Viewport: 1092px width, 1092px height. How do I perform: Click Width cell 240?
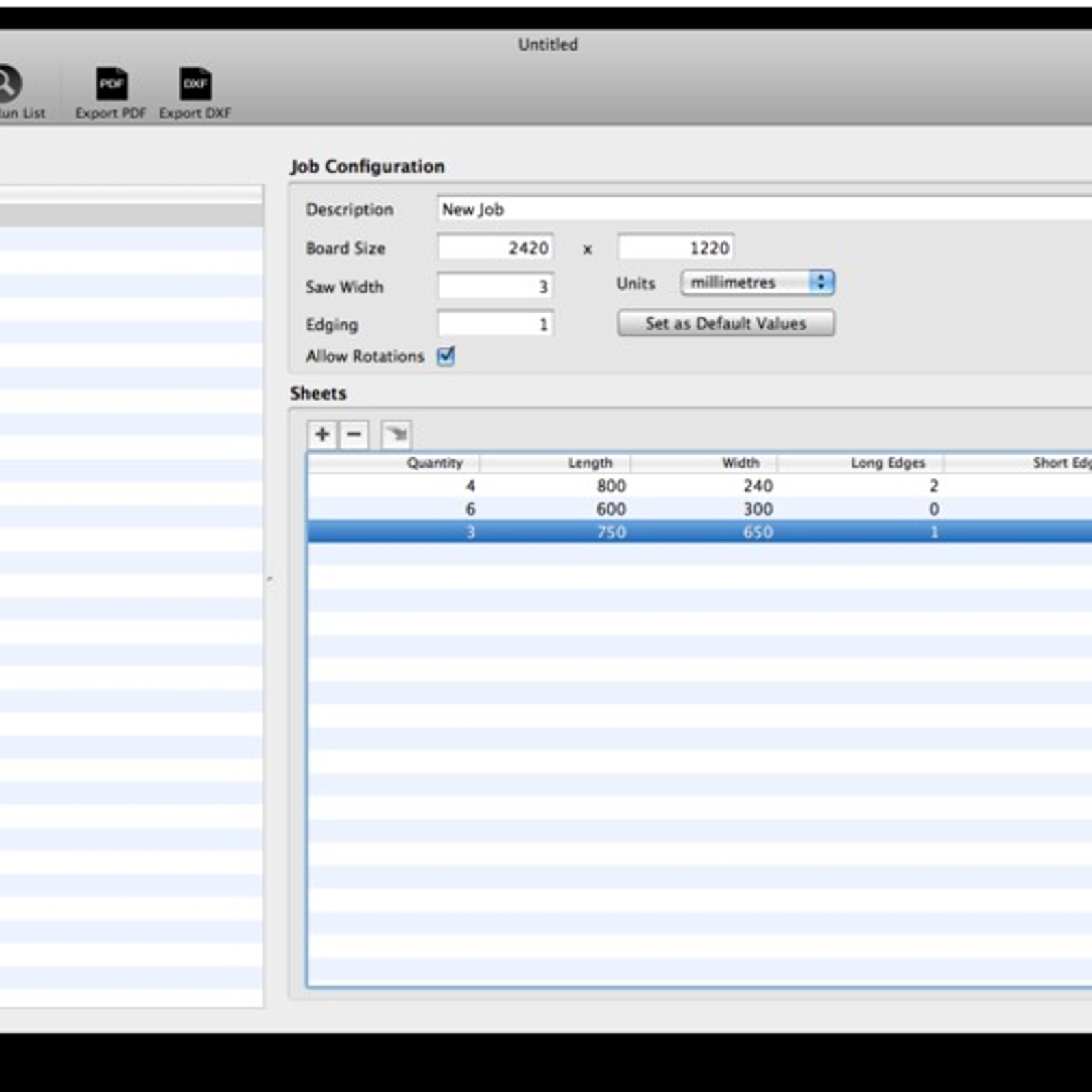[758, 486]
